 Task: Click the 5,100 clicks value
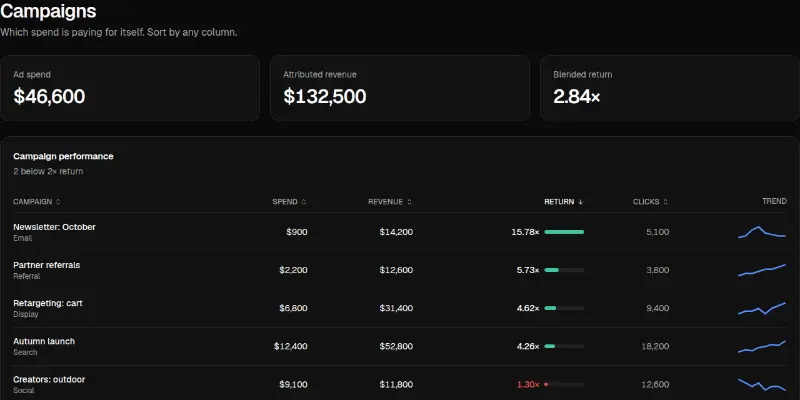coord(658,232)
